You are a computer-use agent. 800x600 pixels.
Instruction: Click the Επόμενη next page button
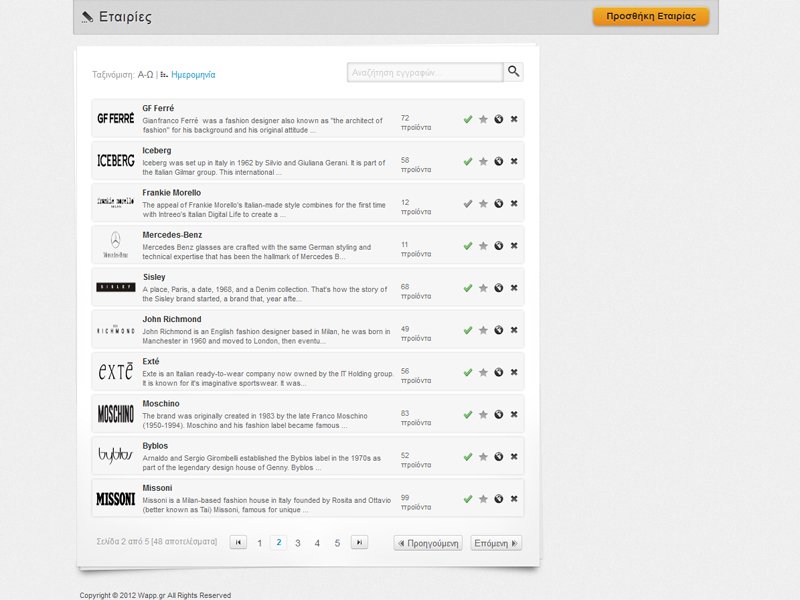point(496,543)
